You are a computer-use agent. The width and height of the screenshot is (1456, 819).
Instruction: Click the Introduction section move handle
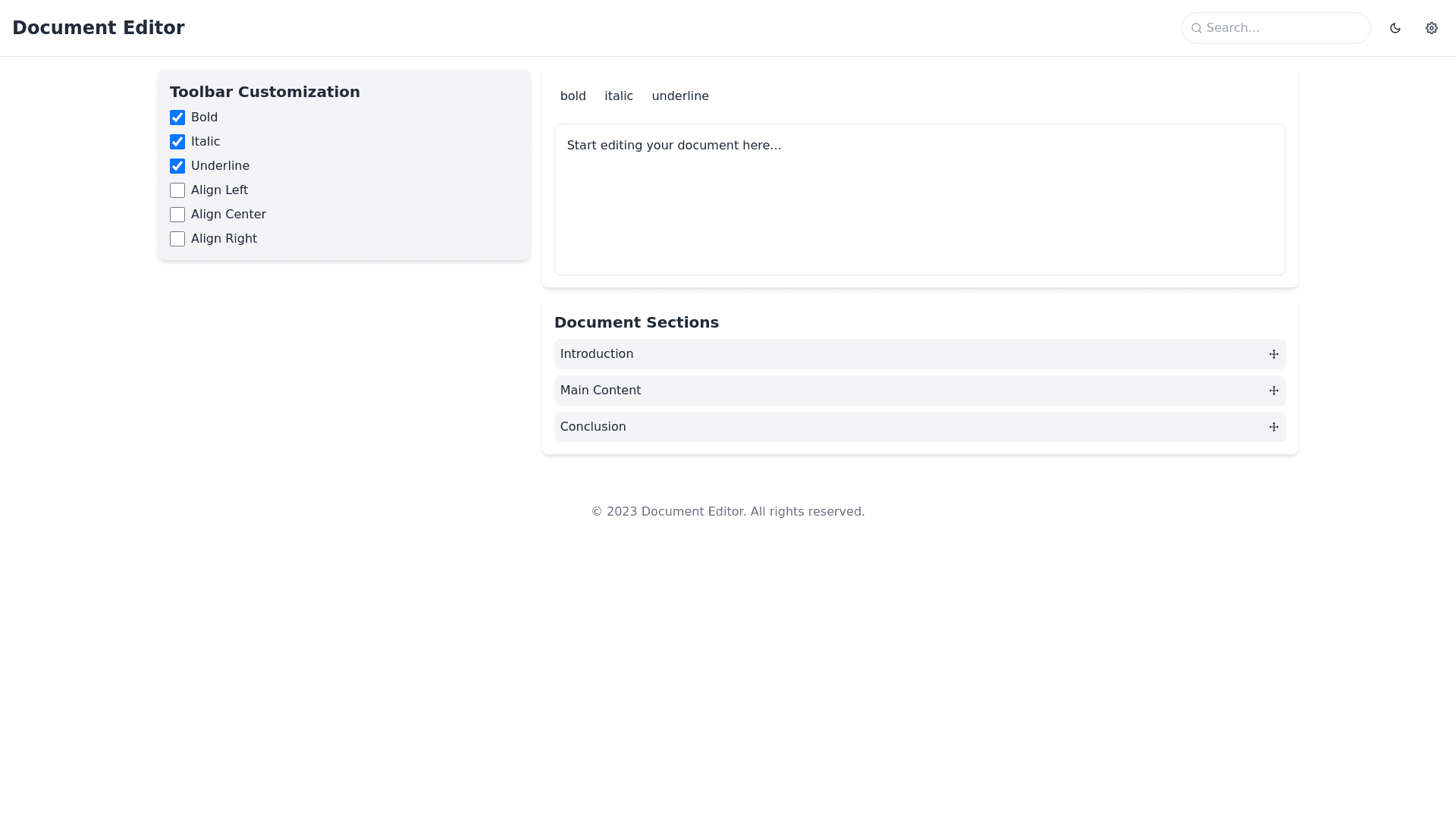(x=1273, y=354)
